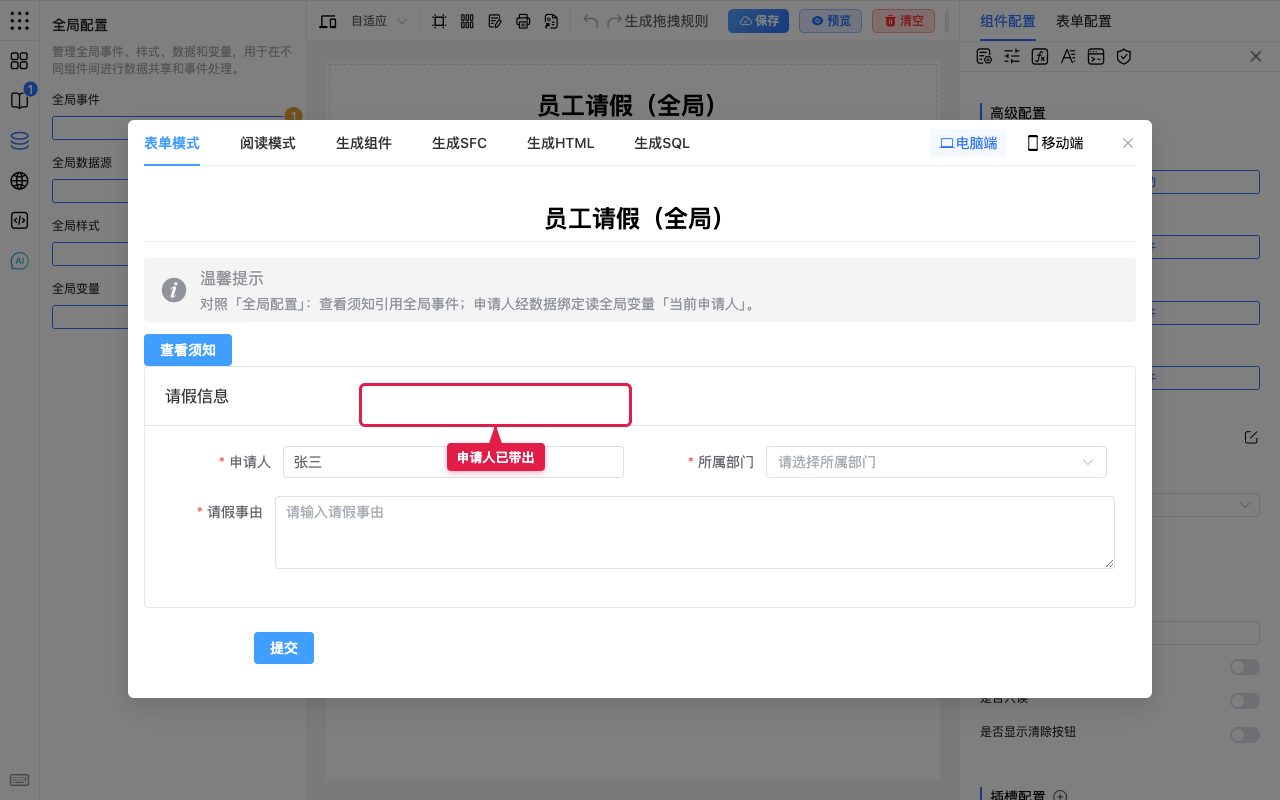The height and width of the screenshot is (800, 1280).
Task: Click the 生成拖拽规则 toolbar text
Action: pos(666,21)
